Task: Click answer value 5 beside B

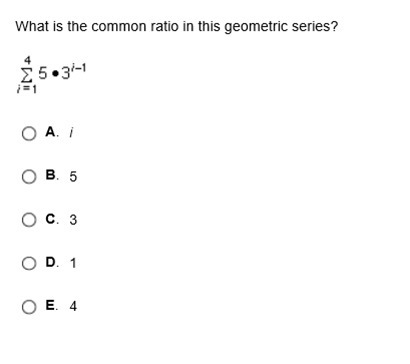Action: tap(73, 176)
